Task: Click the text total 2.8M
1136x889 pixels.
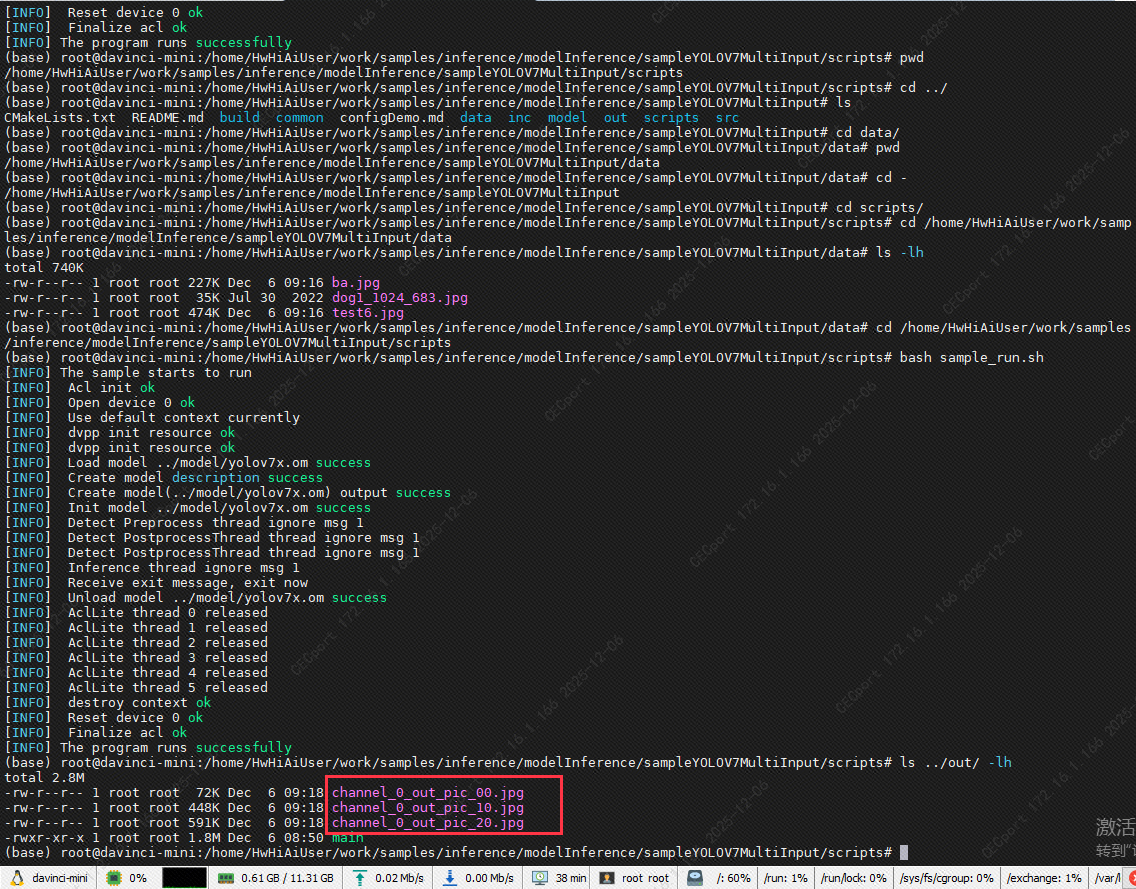Action: 44,777
